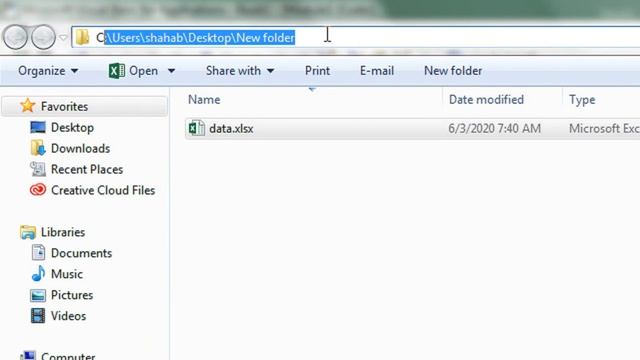Viewport: 640px width, 360px height.
Task: Click the Microsoft Excel type cell
Action: 604,129
